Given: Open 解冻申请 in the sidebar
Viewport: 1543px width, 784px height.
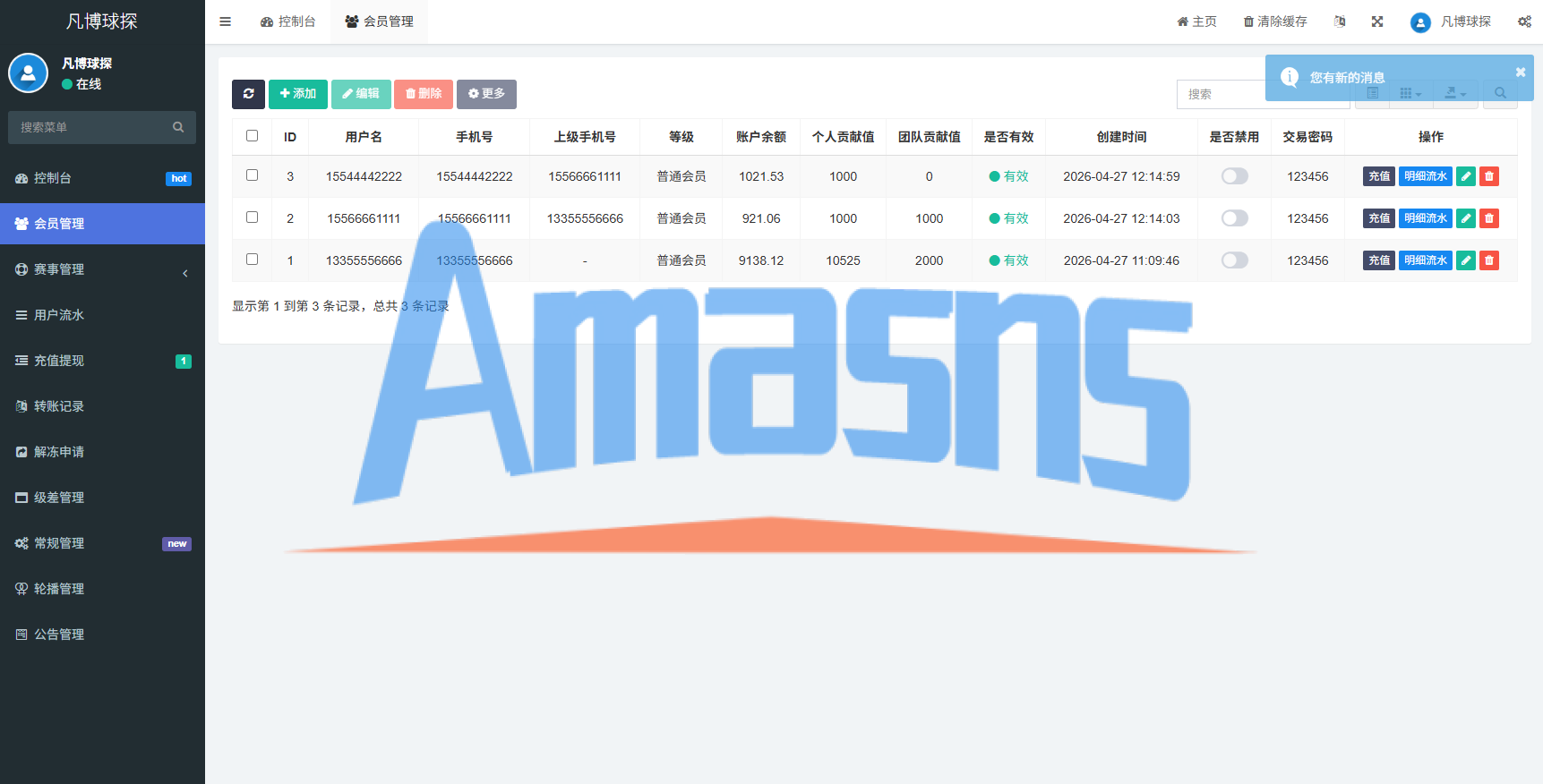Looking at the screenshot, I should [102, 452].
